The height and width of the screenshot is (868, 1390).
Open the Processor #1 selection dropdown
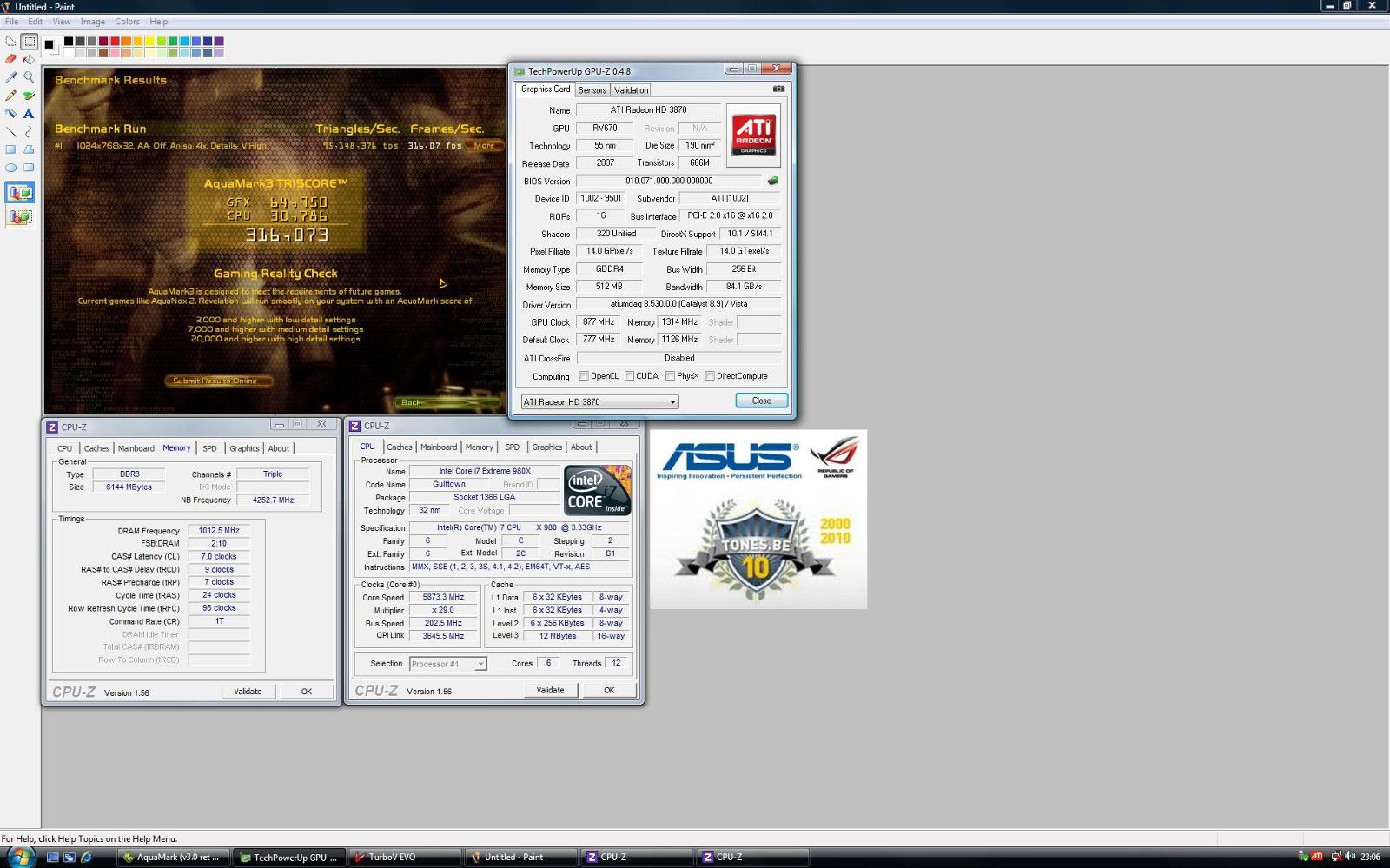coord(447,664)
